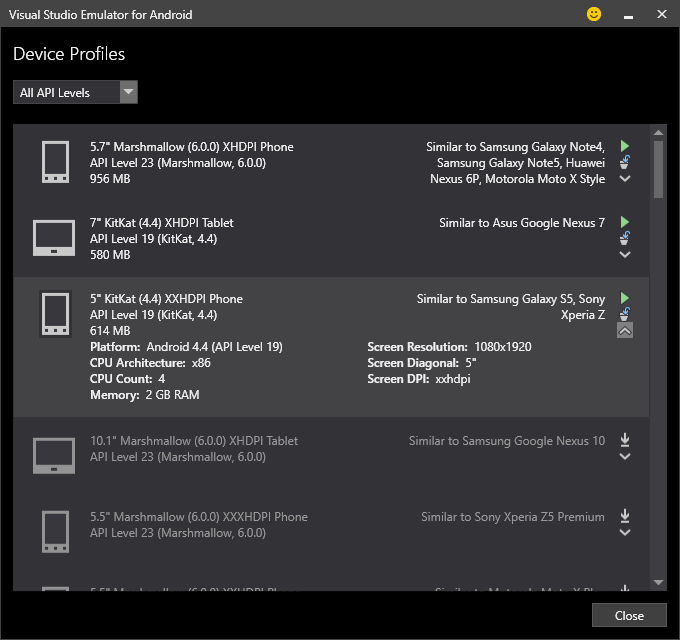Click the scrollbar down arrow
Screen dimensions: 680x640
point(658,582)
